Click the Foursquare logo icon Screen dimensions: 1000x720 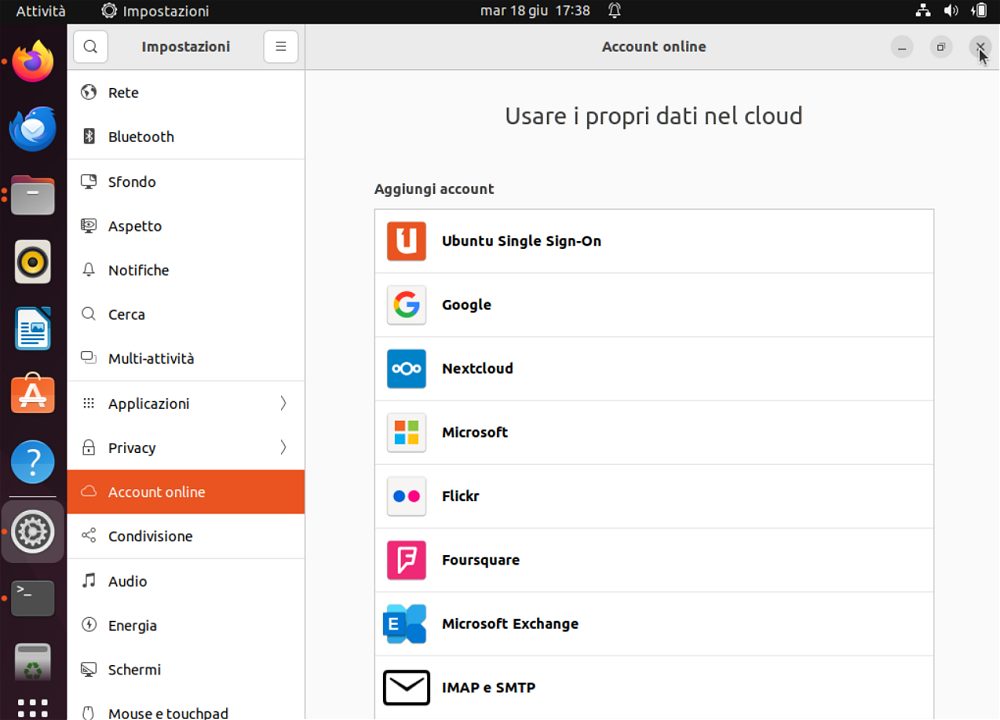pos(406,560)
